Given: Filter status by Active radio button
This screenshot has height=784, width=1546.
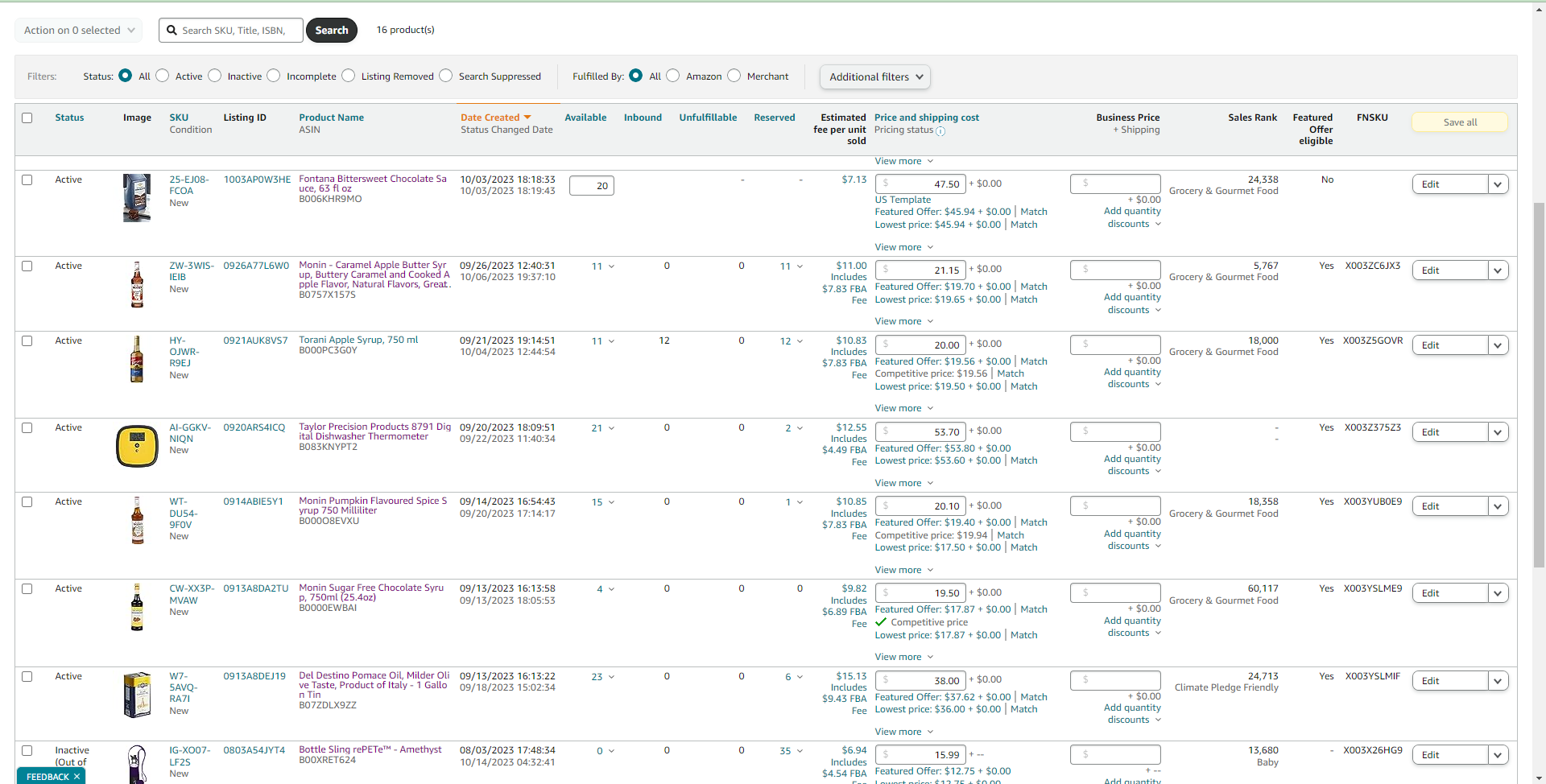Looking at the screenshot, I should [163, 76].
